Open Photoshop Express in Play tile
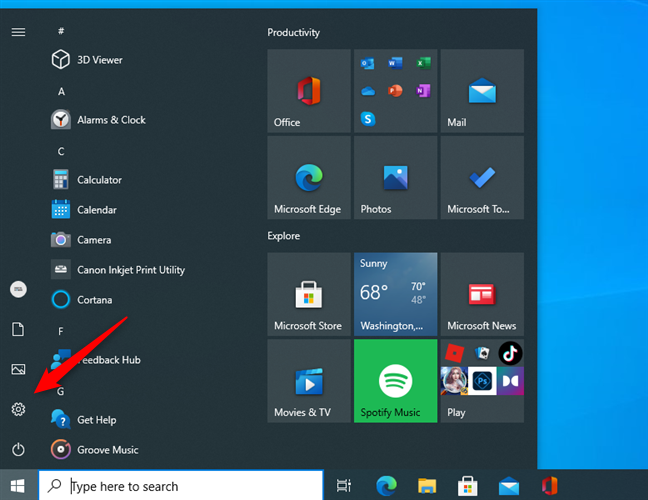 (x=482, y=381)
